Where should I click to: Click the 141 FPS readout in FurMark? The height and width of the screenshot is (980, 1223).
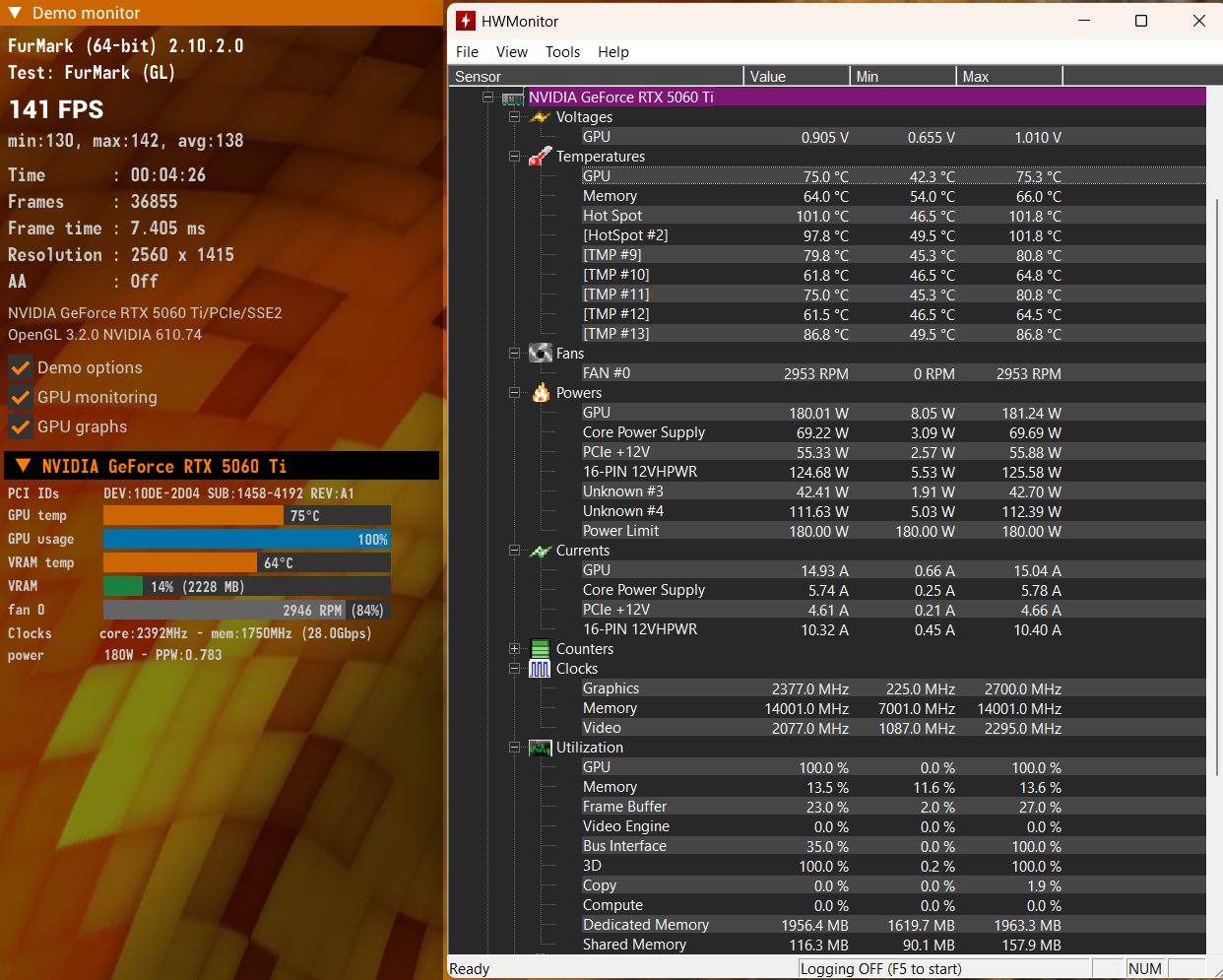[x=56, y=109]
